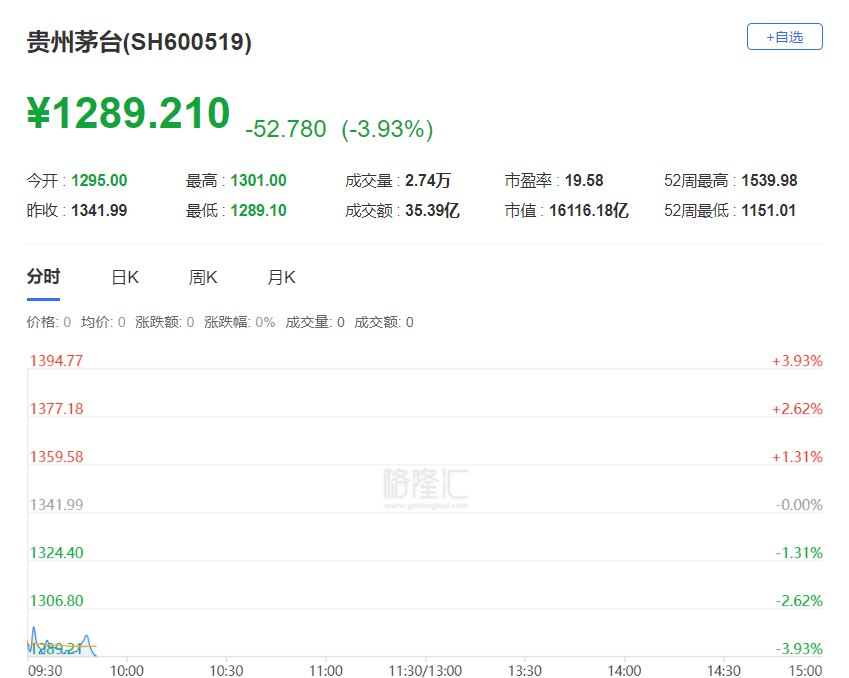Viewport: 849px width, 678px height.
Task: Click the -2.62% right axis label
Action: click(x=799, y=601)
